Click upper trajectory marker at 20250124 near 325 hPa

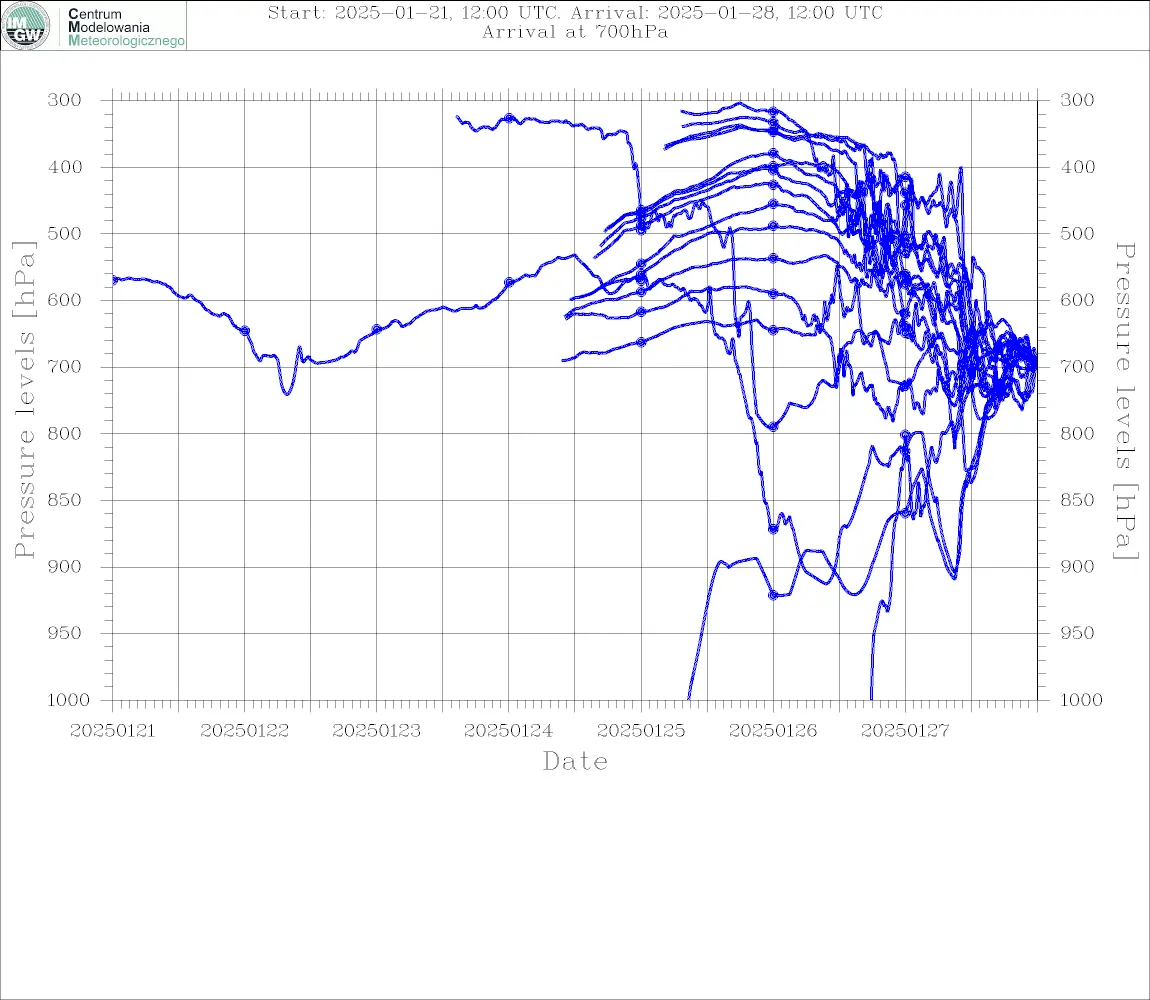509,117
